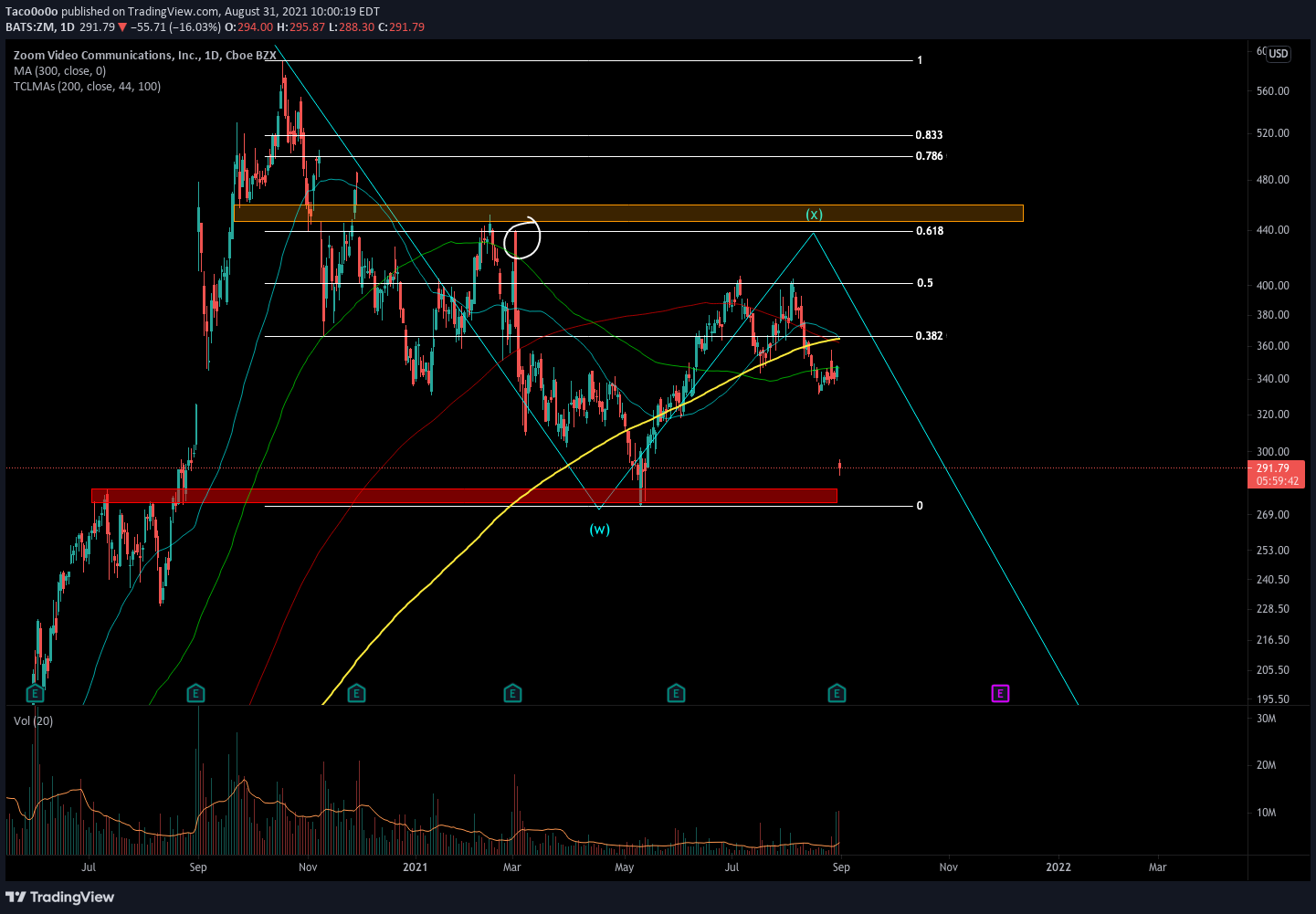Image resolution: width=1316 pixels, height=914 pixels.
Task: Select the orange resistance zone rectangle
Action: (628, 214)
